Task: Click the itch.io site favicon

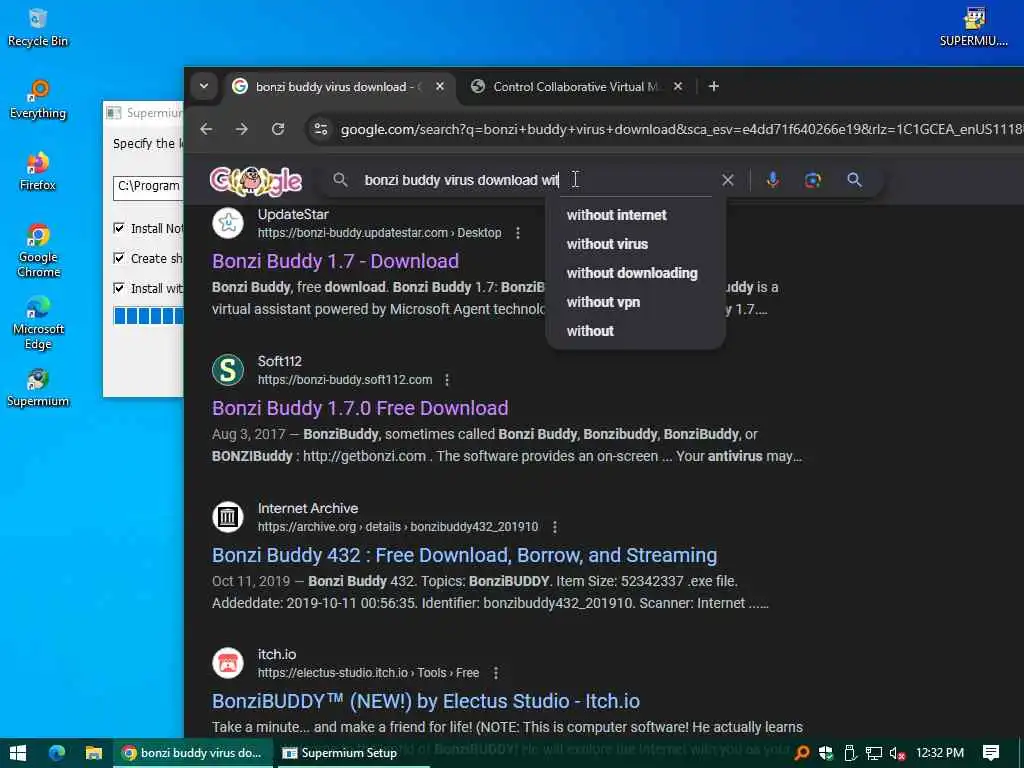Action: [228, 663]
